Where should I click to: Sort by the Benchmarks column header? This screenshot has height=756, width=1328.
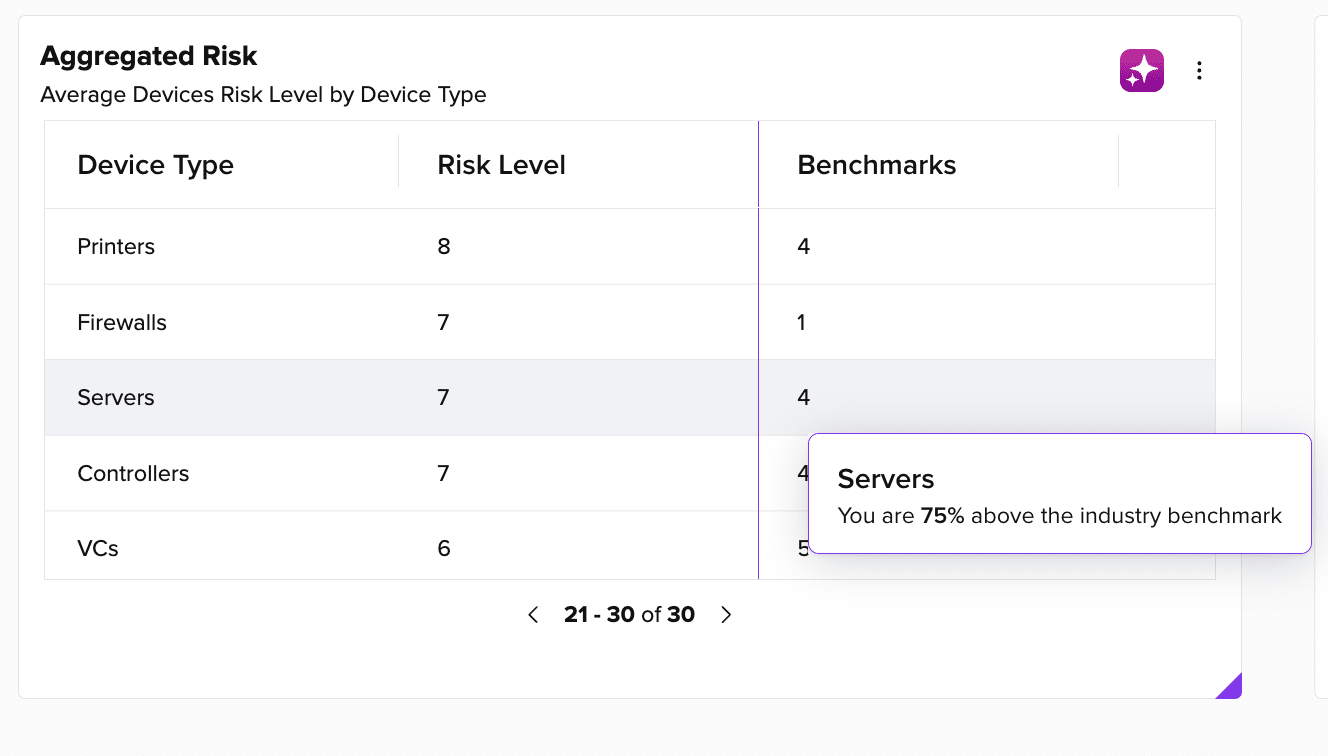coord(876,165)
